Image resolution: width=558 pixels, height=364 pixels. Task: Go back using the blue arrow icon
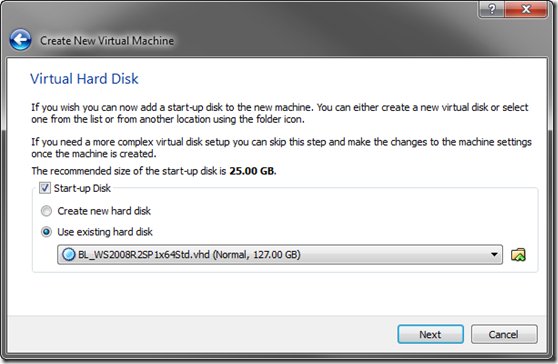click(20, 39)
